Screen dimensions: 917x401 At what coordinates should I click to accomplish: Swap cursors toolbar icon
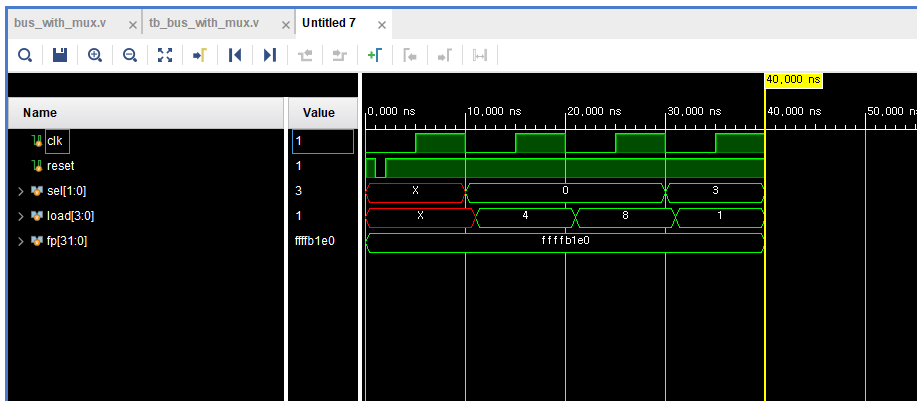(x=480, y=56)
